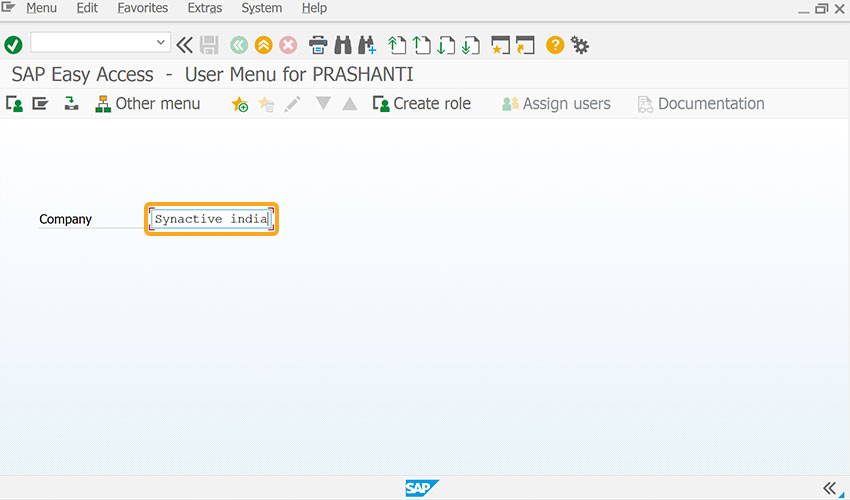Click the Find binoculars icon
The image size is (850, 500).
343,45
